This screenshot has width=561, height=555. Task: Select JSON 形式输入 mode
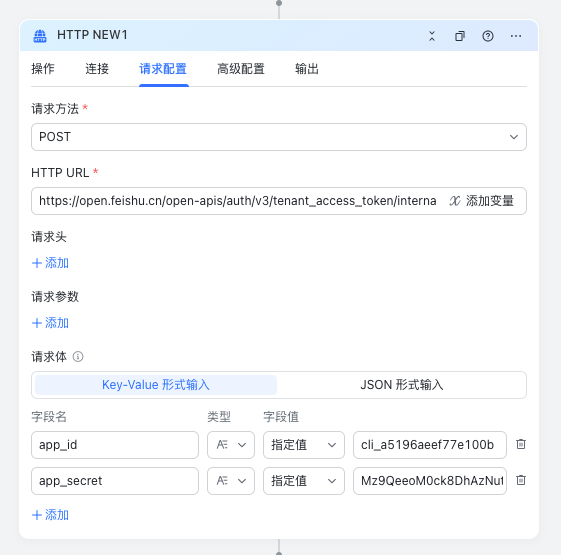coord(401,385)
